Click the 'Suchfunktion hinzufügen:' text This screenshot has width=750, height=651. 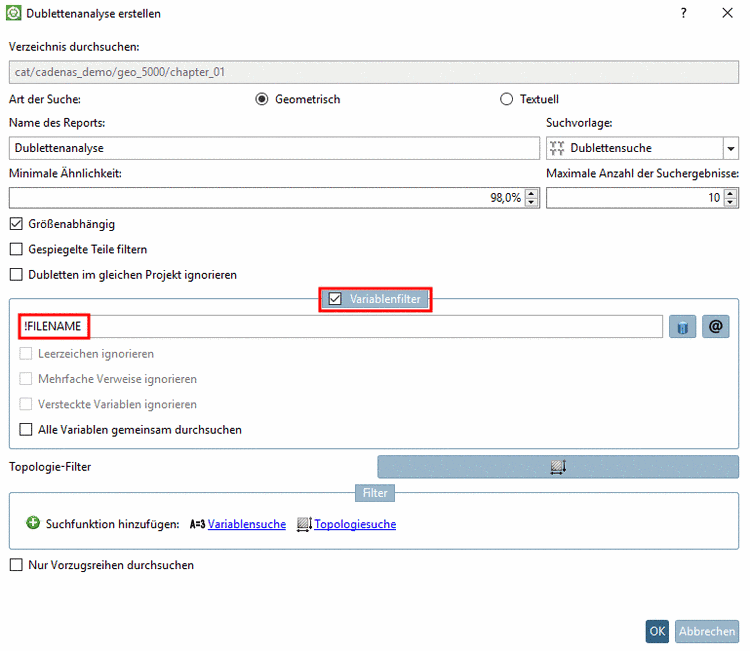[112, 524]
